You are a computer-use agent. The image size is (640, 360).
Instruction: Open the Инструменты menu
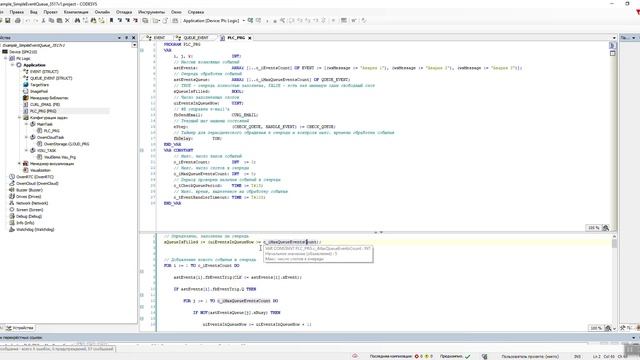[x=151, y=12]
